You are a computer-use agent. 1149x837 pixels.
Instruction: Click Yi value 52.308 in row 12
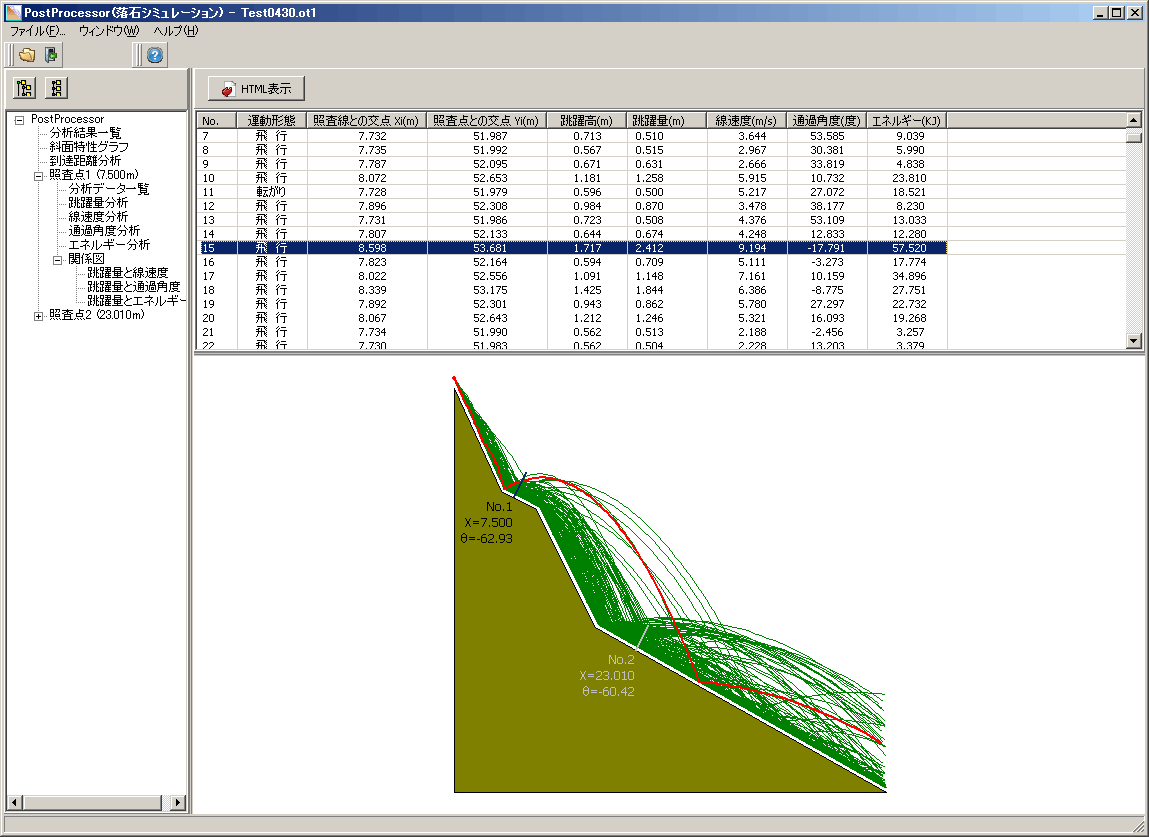click(490, 207)
